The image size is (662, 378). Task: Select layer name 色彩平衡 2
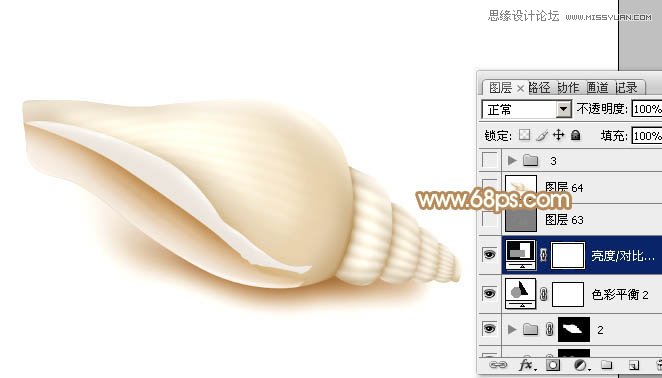[x=620, y=294]
